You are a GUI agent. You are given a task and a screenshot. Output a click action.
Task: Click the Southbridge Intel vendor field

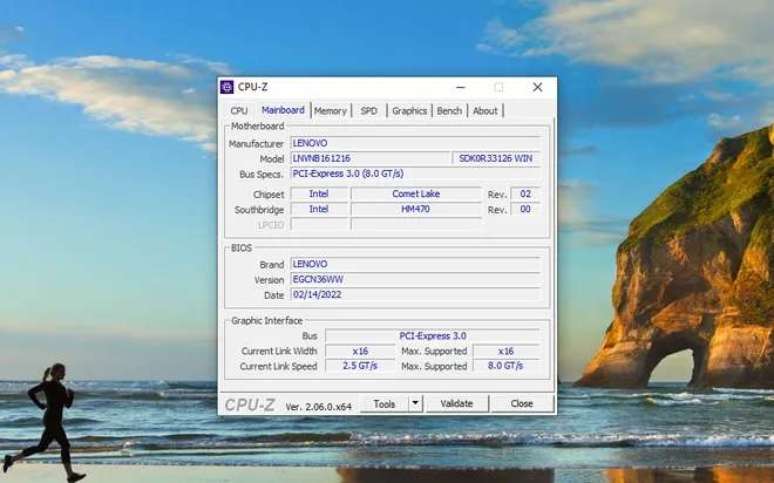click(x=319, y=209)
